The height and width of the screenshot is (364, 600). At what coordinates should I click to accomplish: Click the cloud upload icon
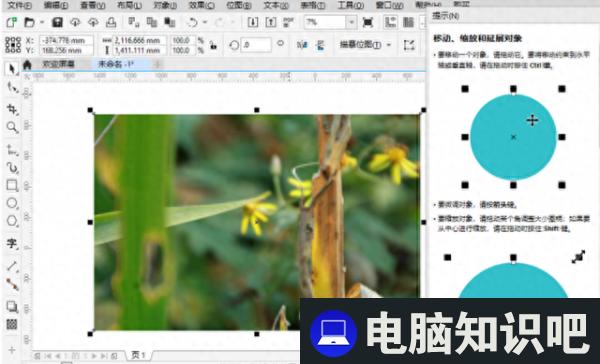[x=93, y=22]
